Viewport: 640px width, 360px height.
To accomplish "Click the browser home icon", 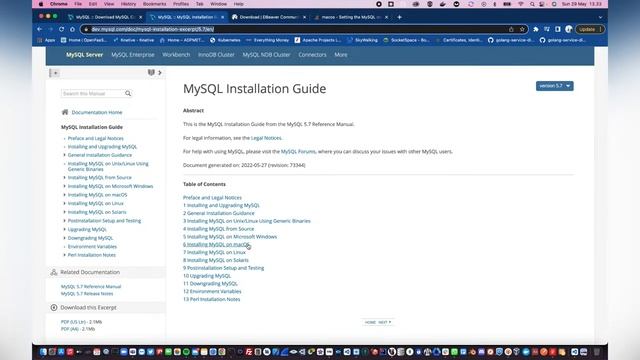I will click(x=73, y=29).
